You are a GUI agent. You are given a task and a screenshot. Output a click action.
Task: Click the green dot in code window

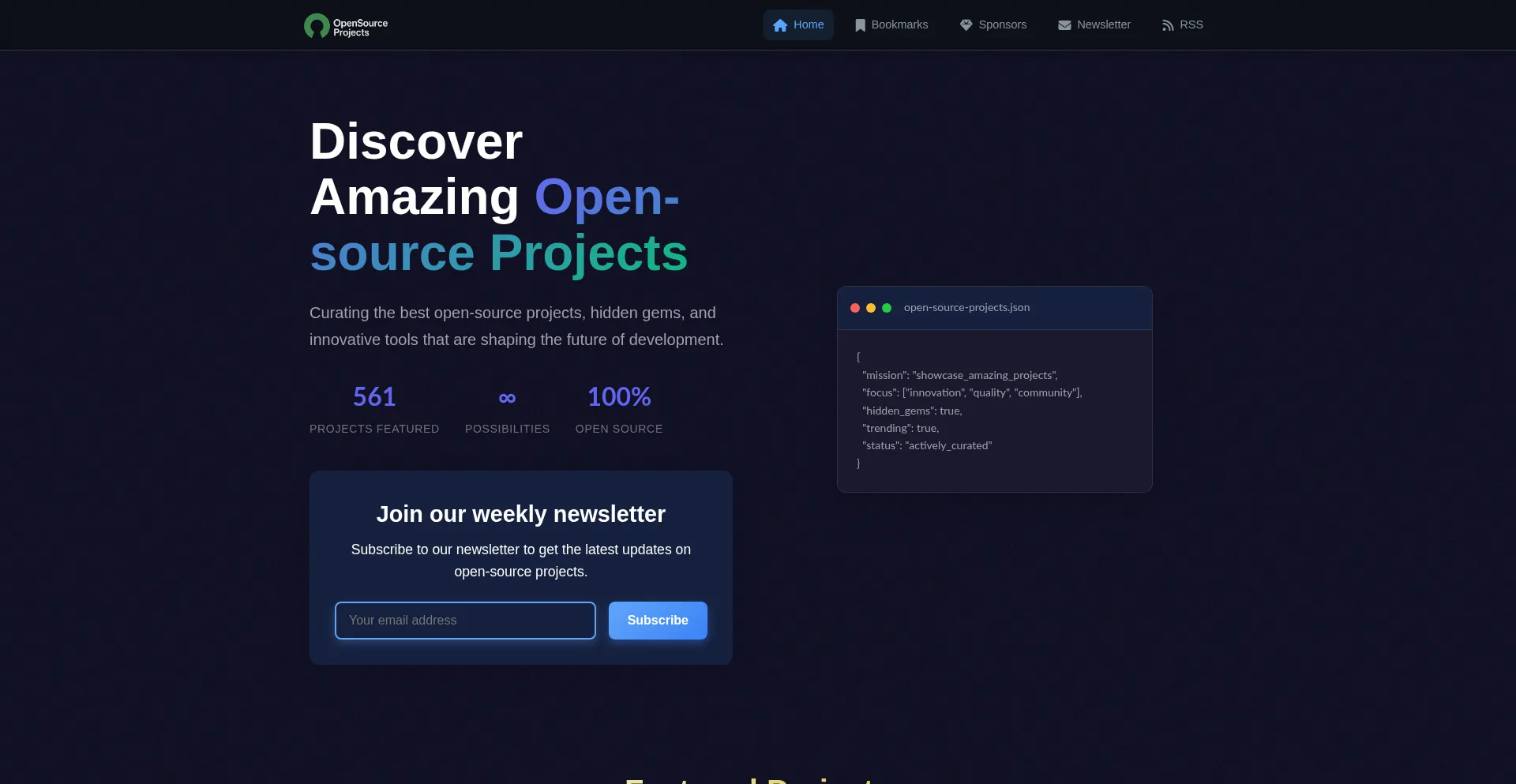tap(887, 308)
